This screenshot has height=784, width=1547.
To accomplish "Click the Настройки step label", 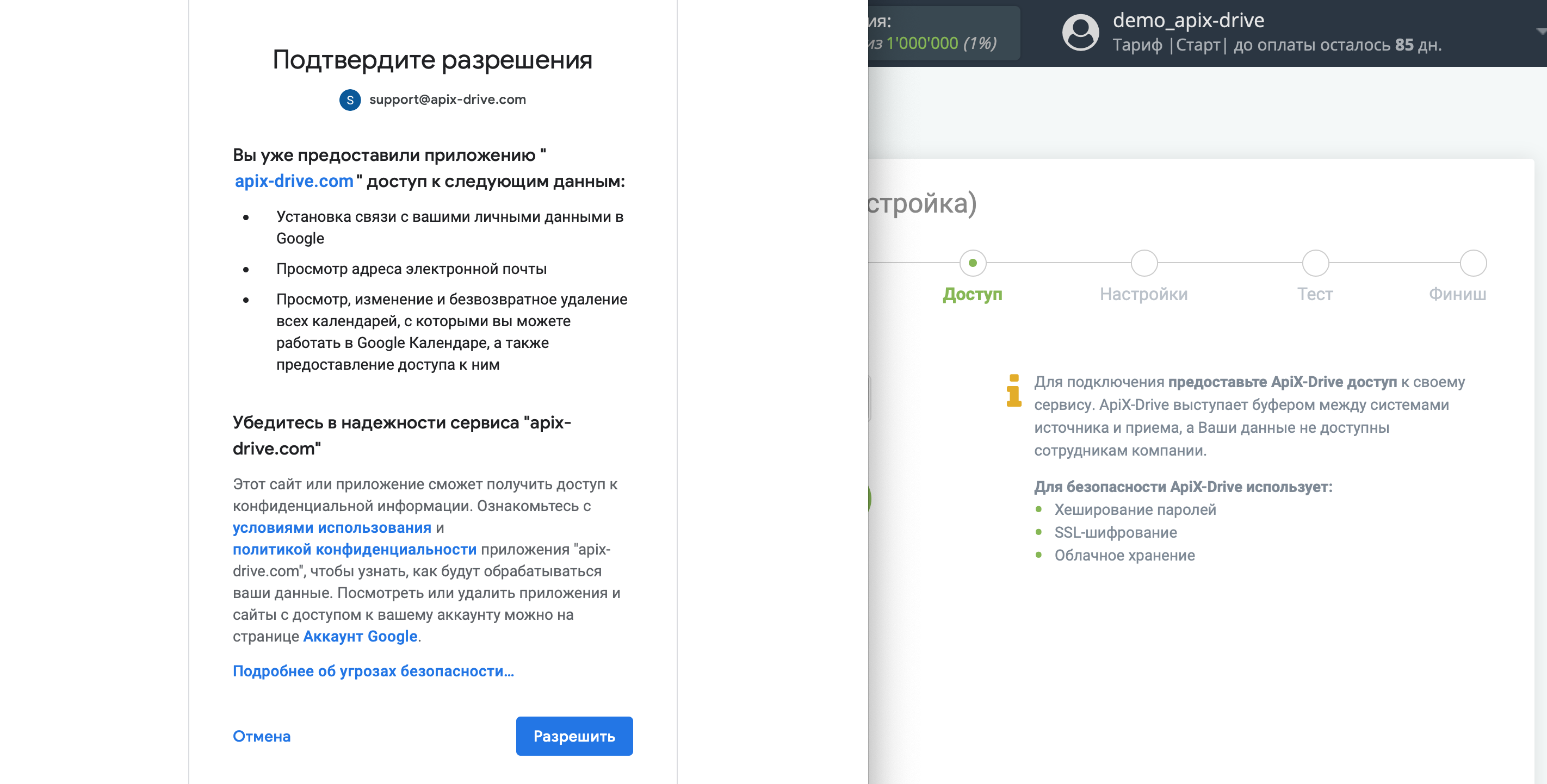I will point(1143,294).
